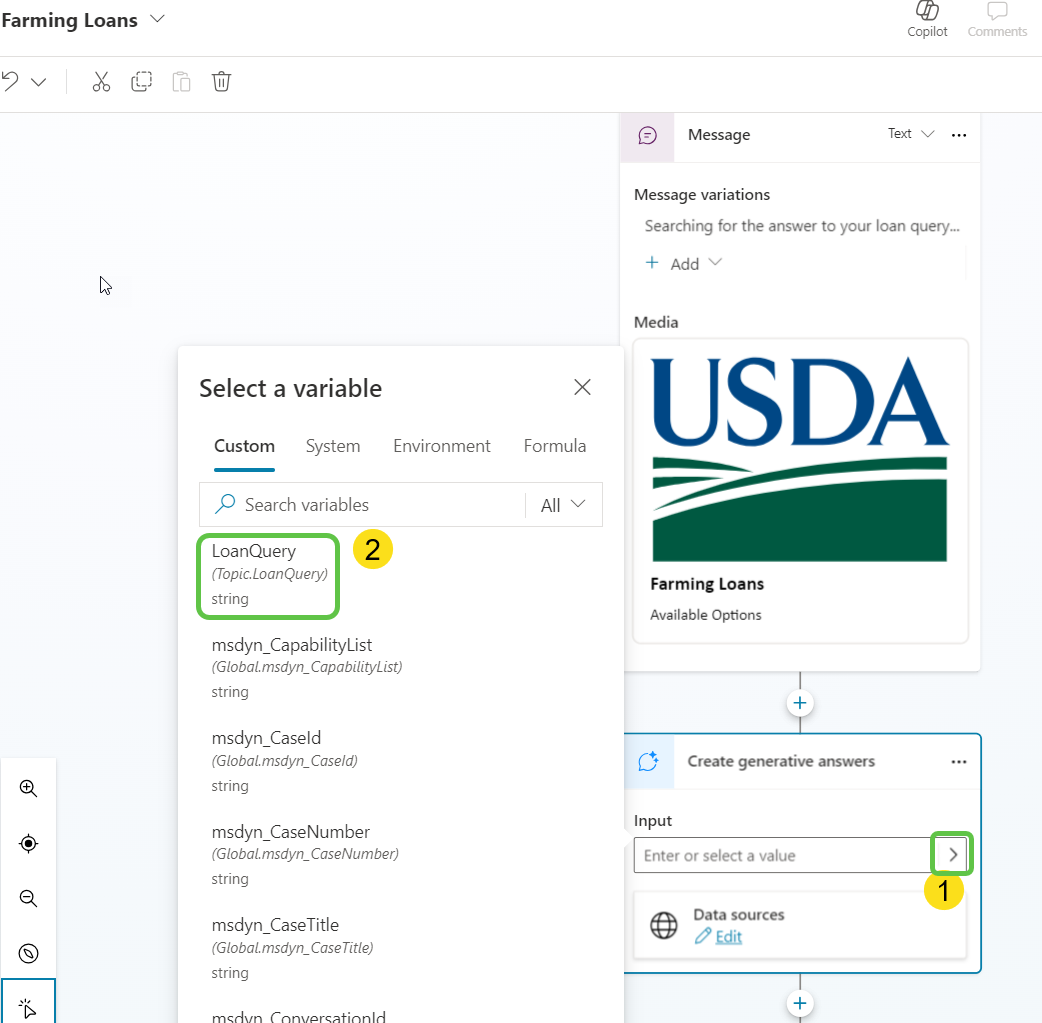The height and width of the screenshot is (1023, 1042).
Task: Switch to the Formula tab
Action: click(554, 446)
